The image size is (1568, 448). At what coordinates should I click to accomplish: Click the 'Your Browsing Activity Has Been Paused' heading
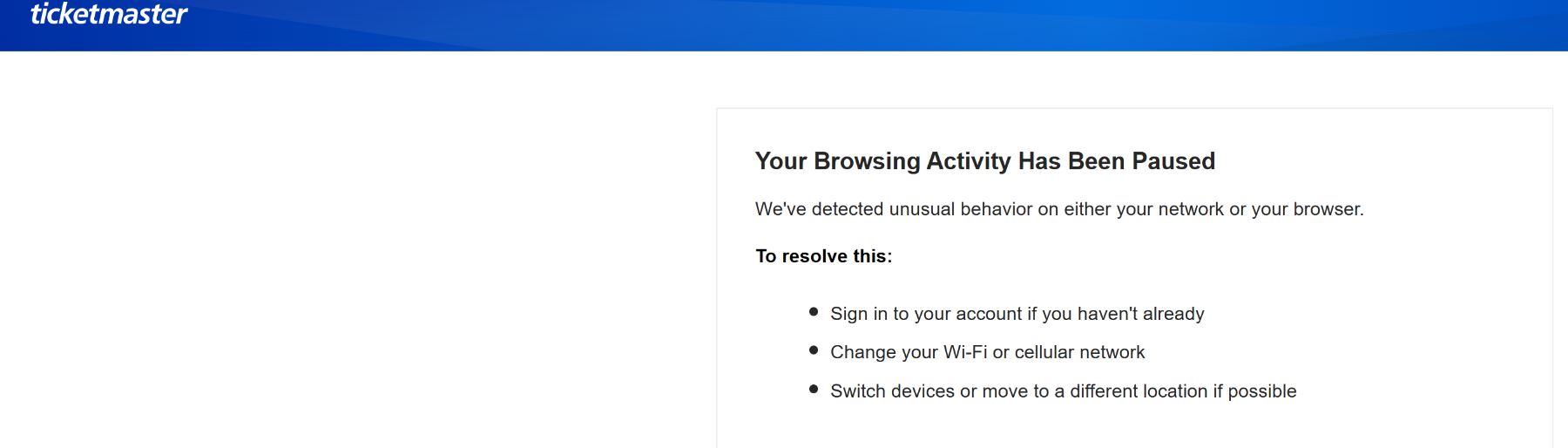click(x=984, y=161)
